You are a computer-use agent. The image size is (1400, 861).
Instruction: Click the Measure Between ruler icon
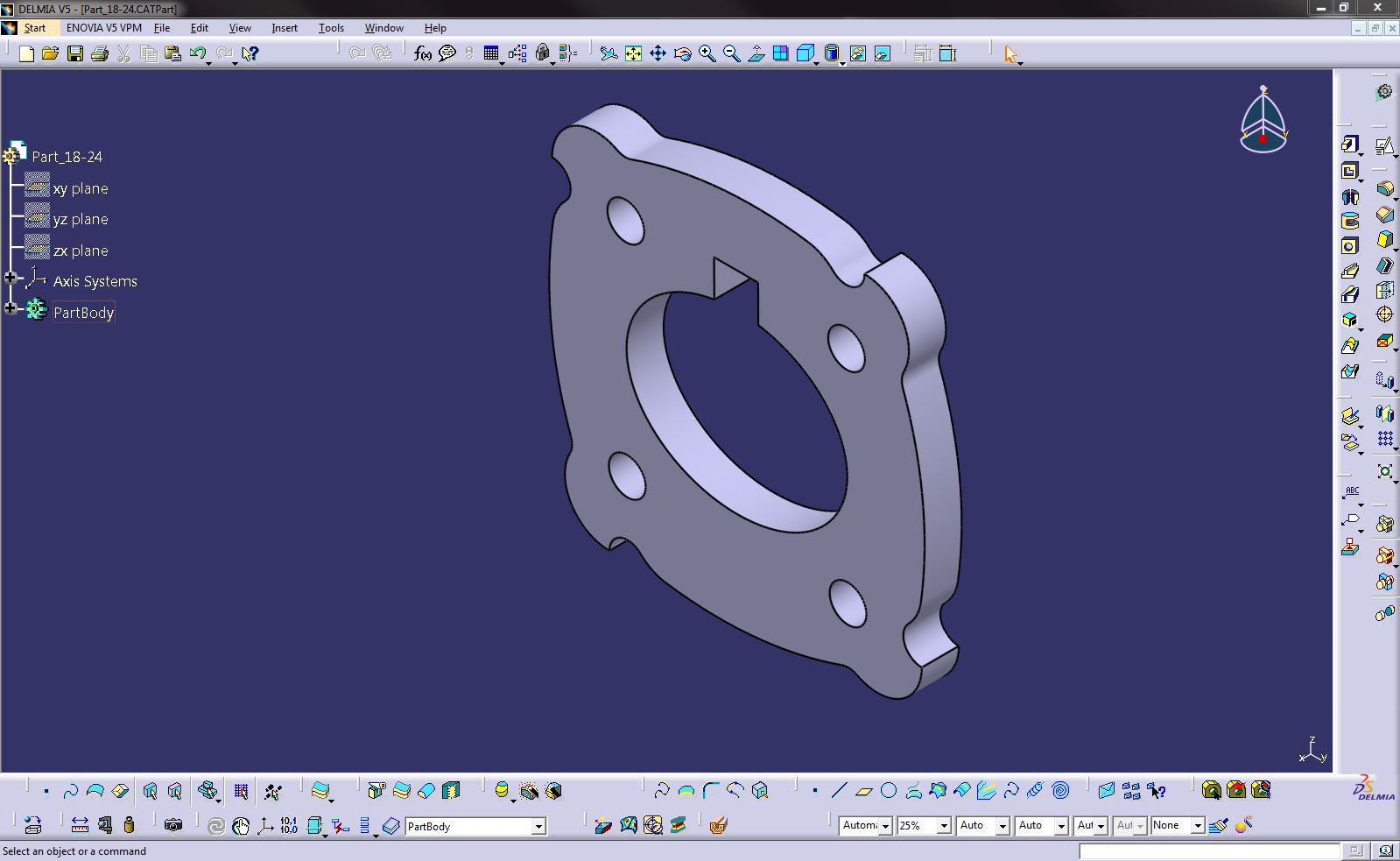pyautogui.click(x=80, y=825)
